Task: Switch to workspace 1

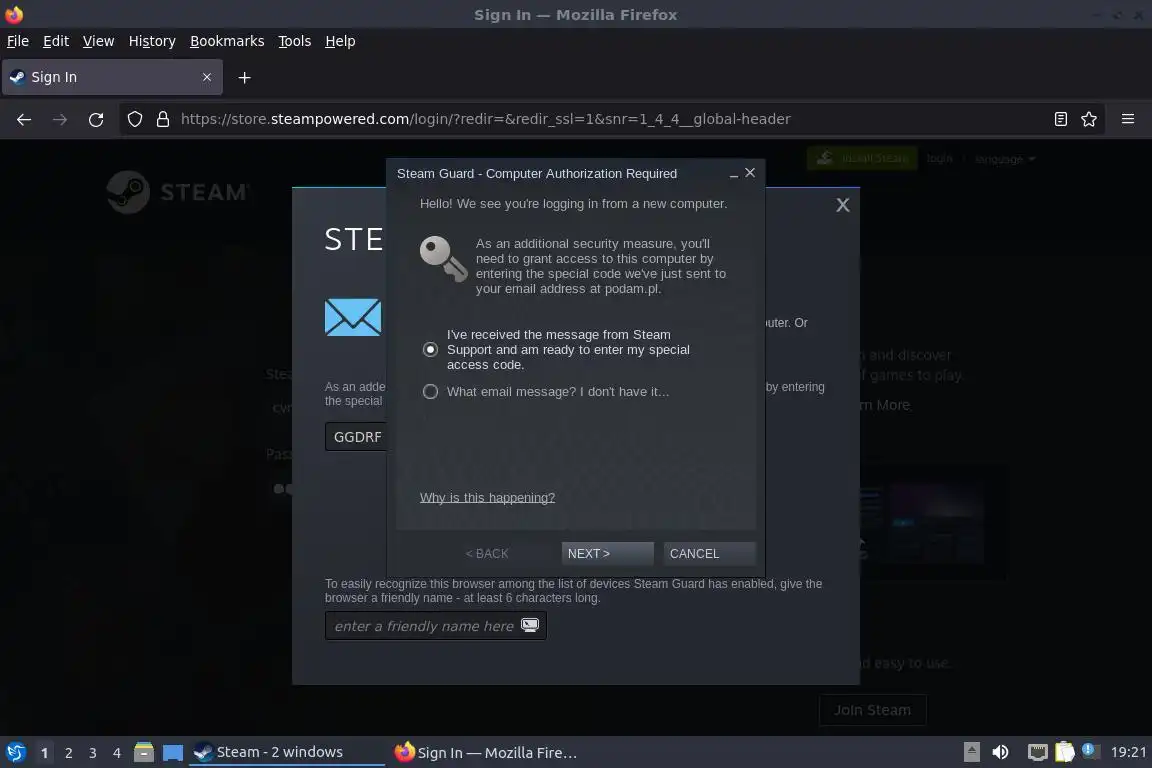Action: [44, 753]
